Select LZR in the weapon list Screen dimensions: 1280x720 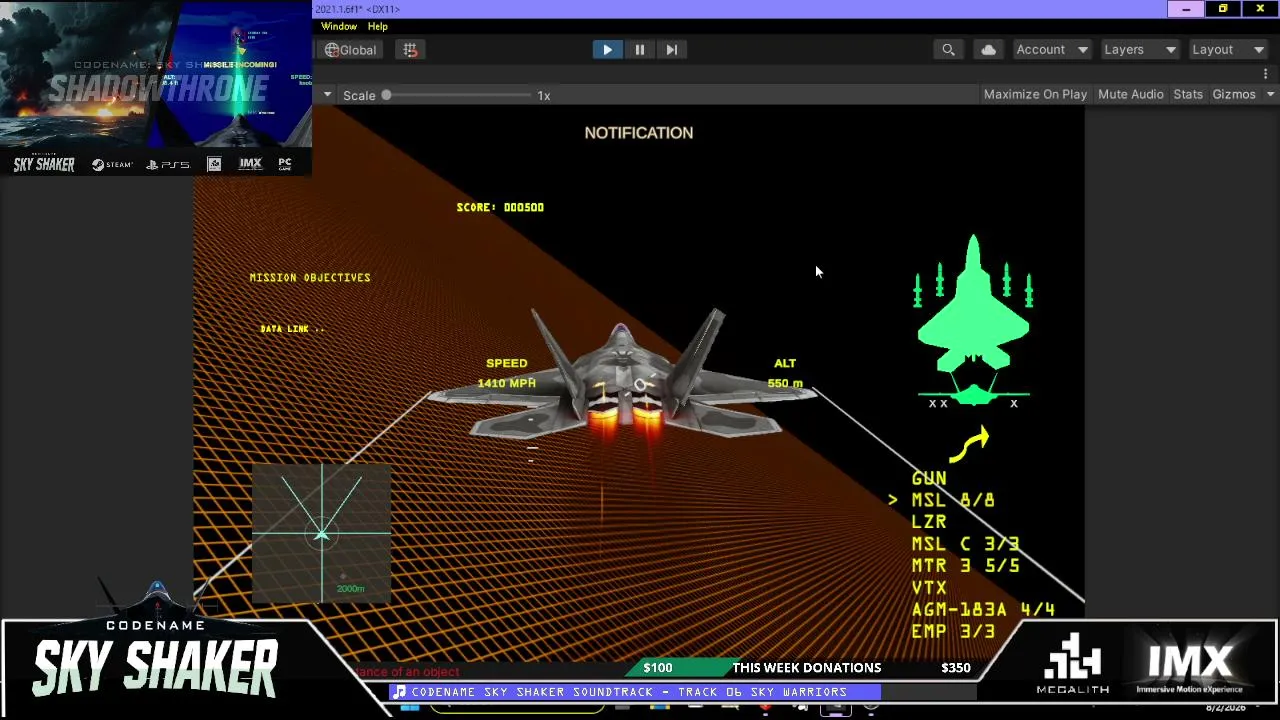point(929,522)
